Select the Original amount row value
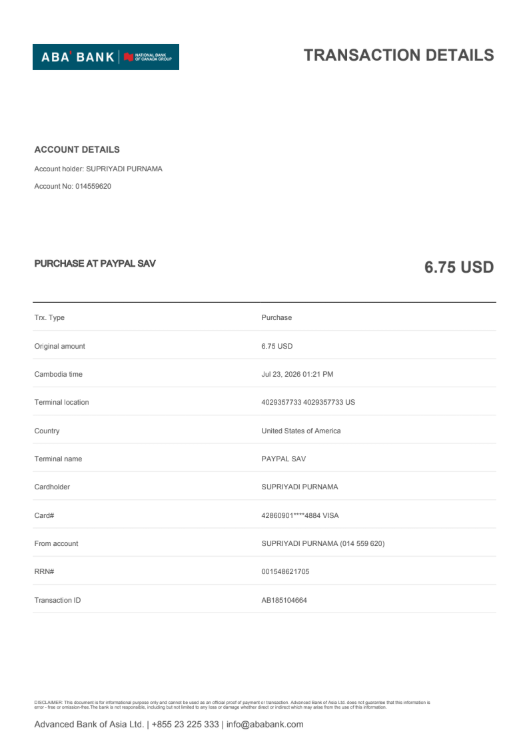 pos(277,346)
